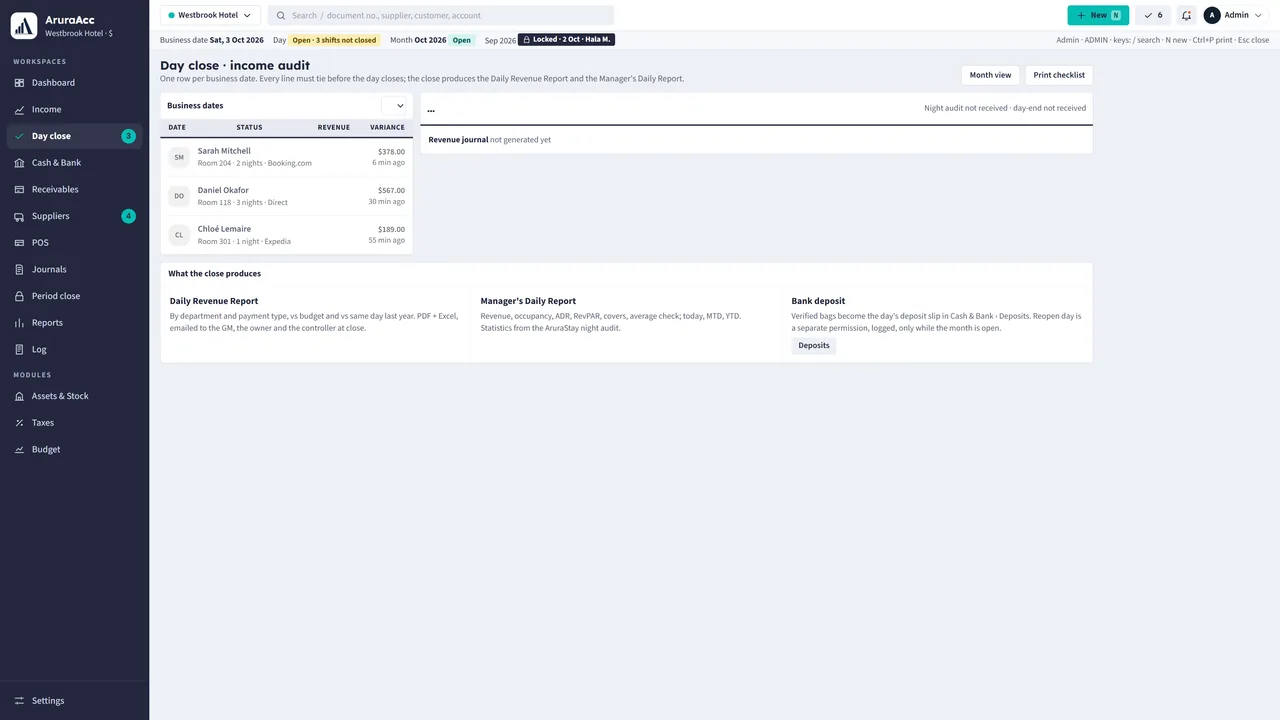Click the Assets & Stock icon

[x=20, y=396]
